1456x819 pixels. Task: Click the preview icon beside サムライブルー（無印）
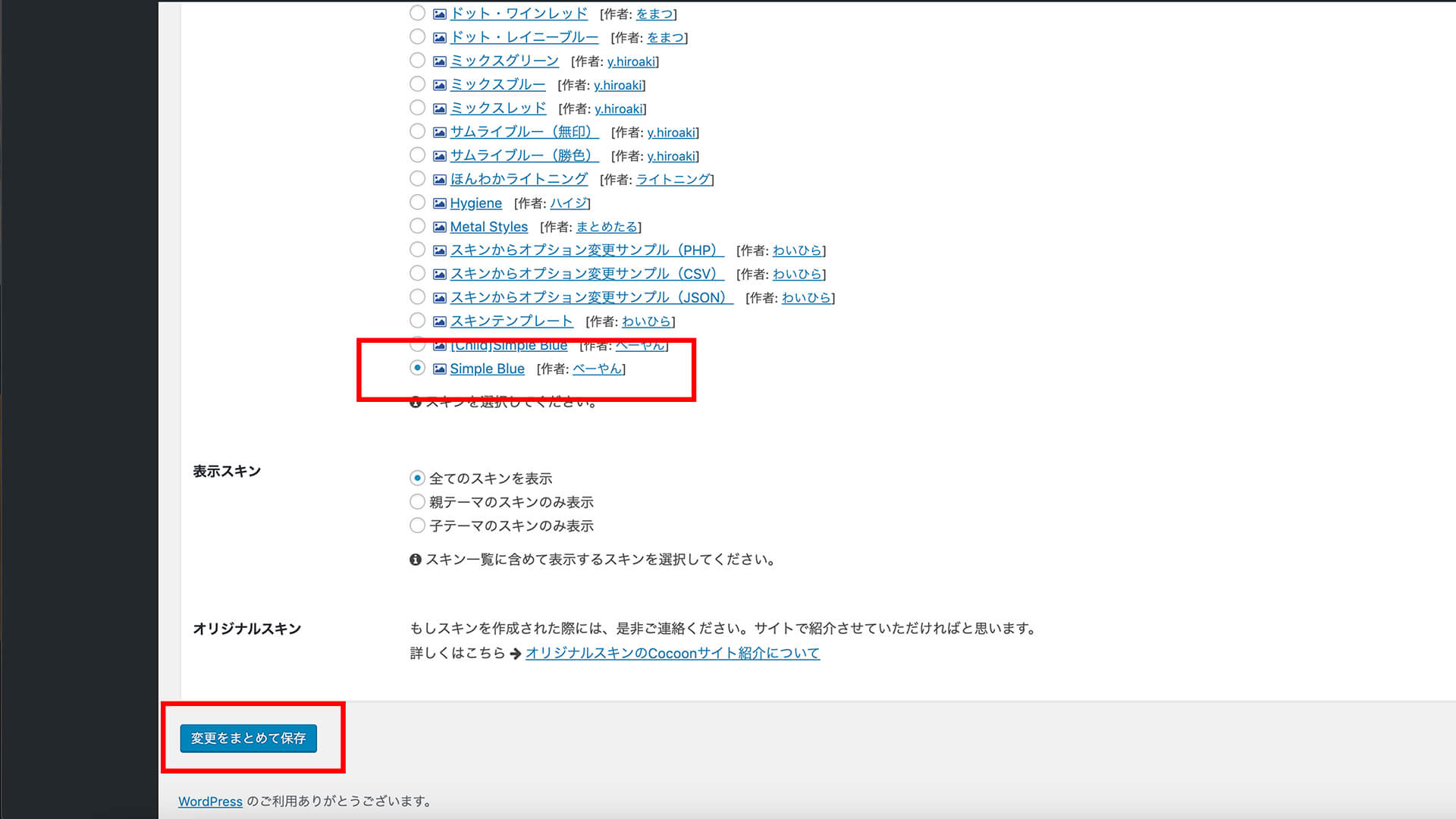440,132
